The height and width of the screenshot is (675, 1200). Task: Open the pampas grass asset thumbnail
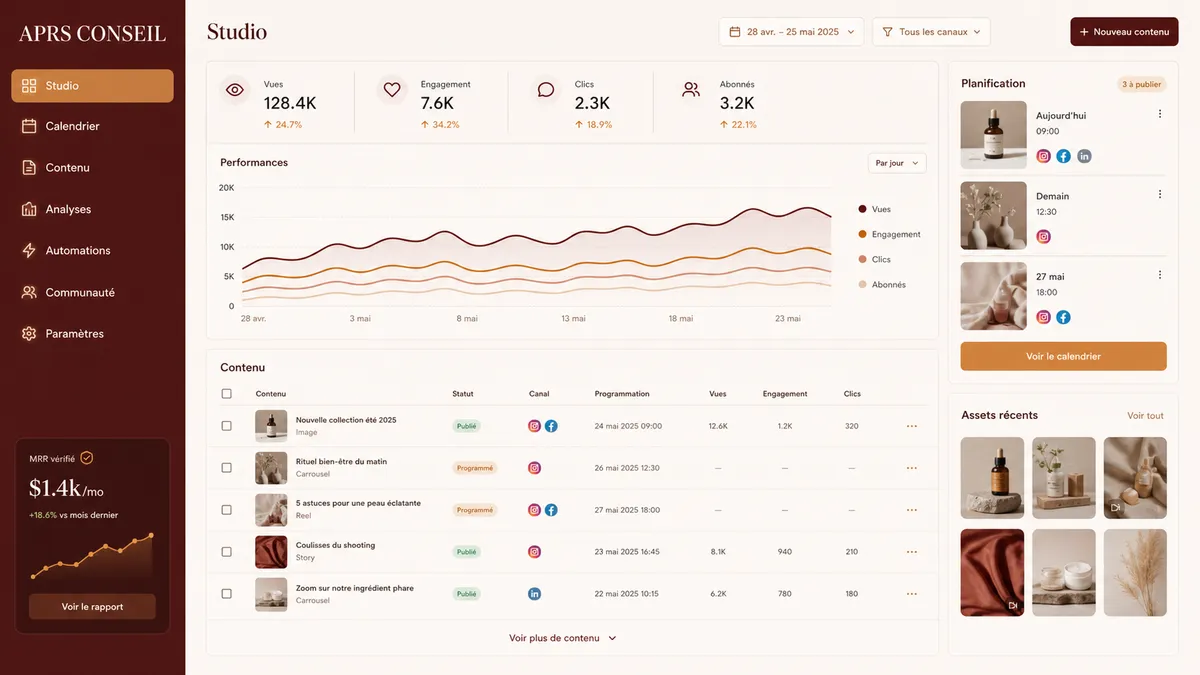pos(1135,572)
